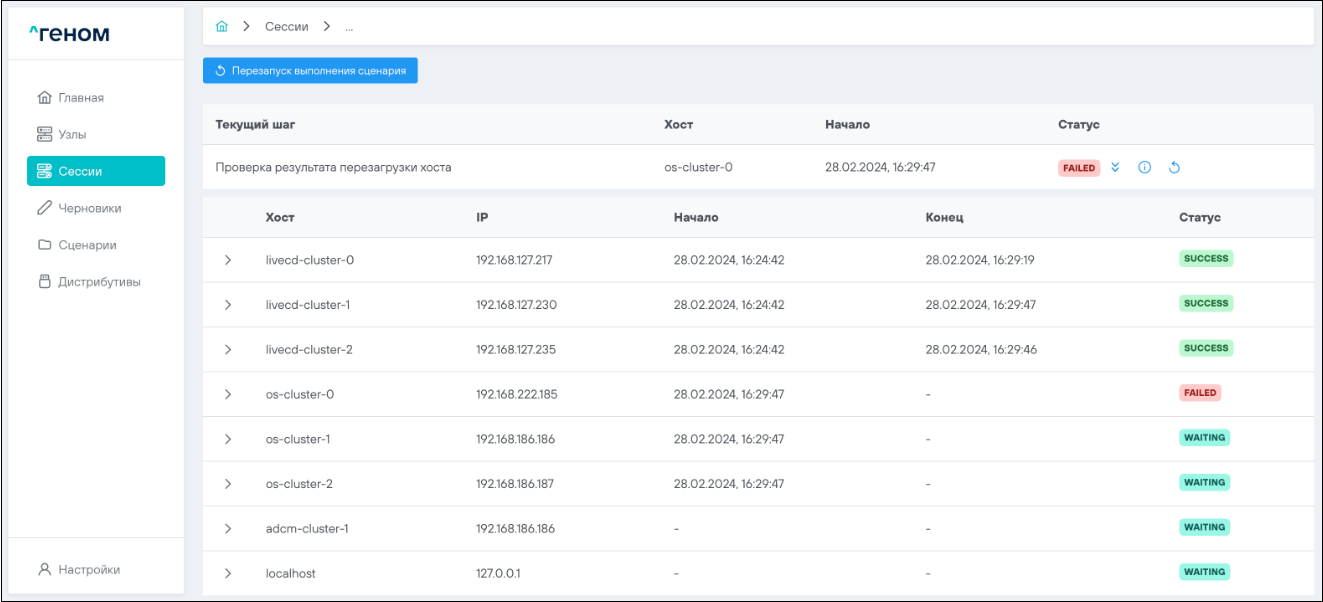Expand the os-cluster-0 host row
Screen dimensions: 1323x602
tap(228, 395)
